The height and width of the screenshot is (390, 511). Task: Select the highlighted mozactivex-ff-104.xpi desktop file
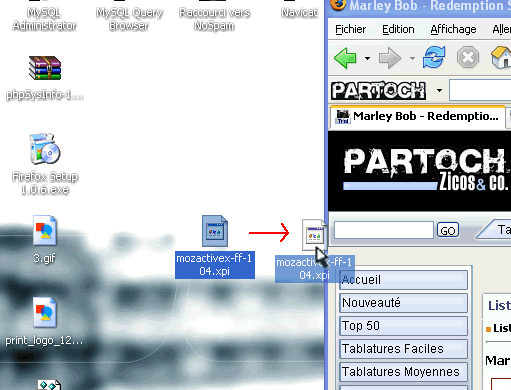coord(215,231)
